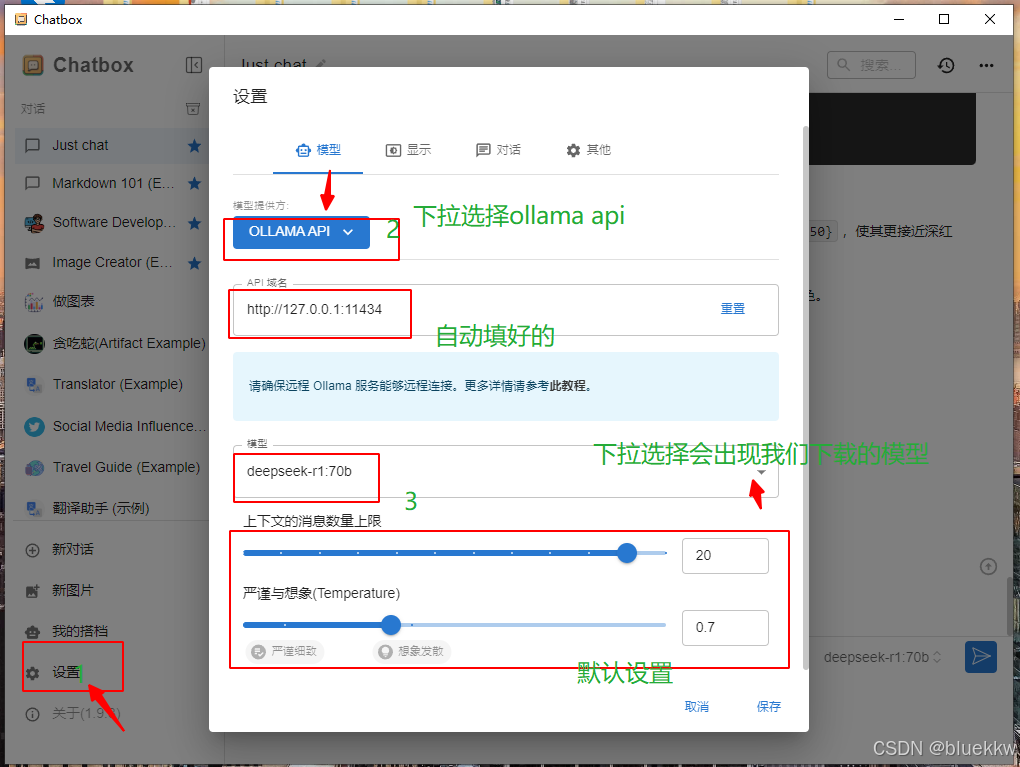Reset the API host with 重置
Viewport: 1020px width, 767px height.
[732, 309]
